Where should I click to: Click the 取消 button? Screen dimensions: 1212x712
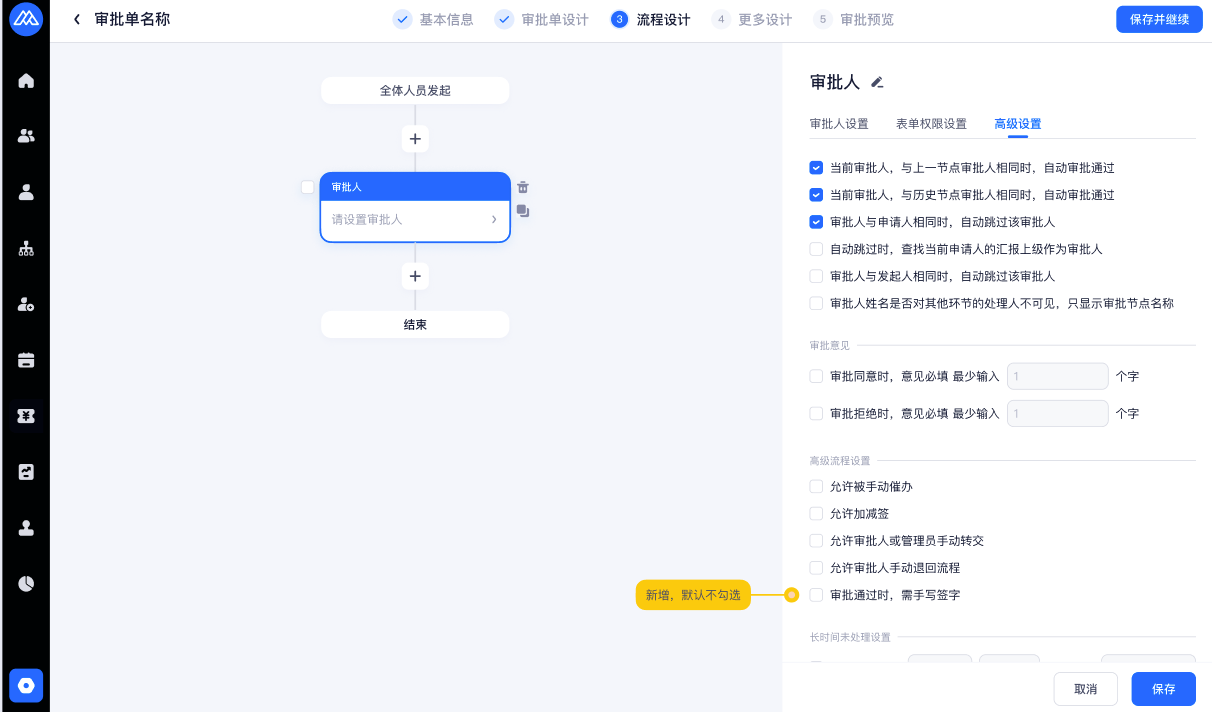(x=1085, y=689)
